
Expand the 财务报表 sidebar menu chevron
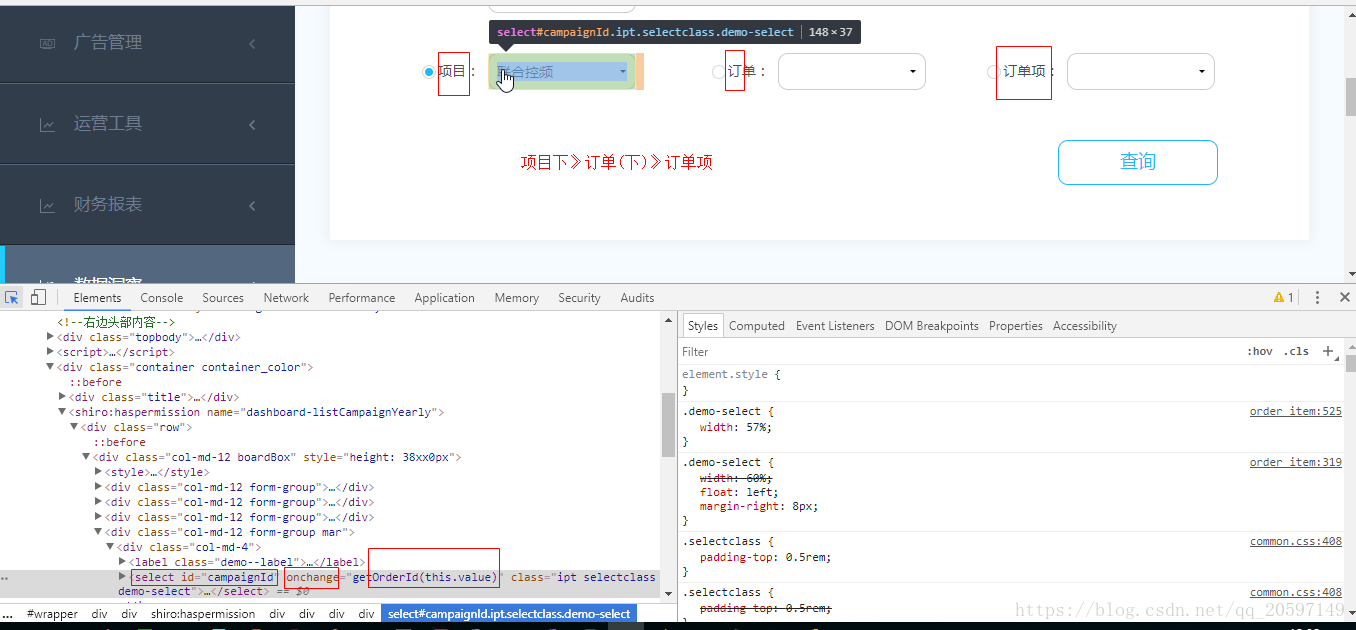[252, 206]
